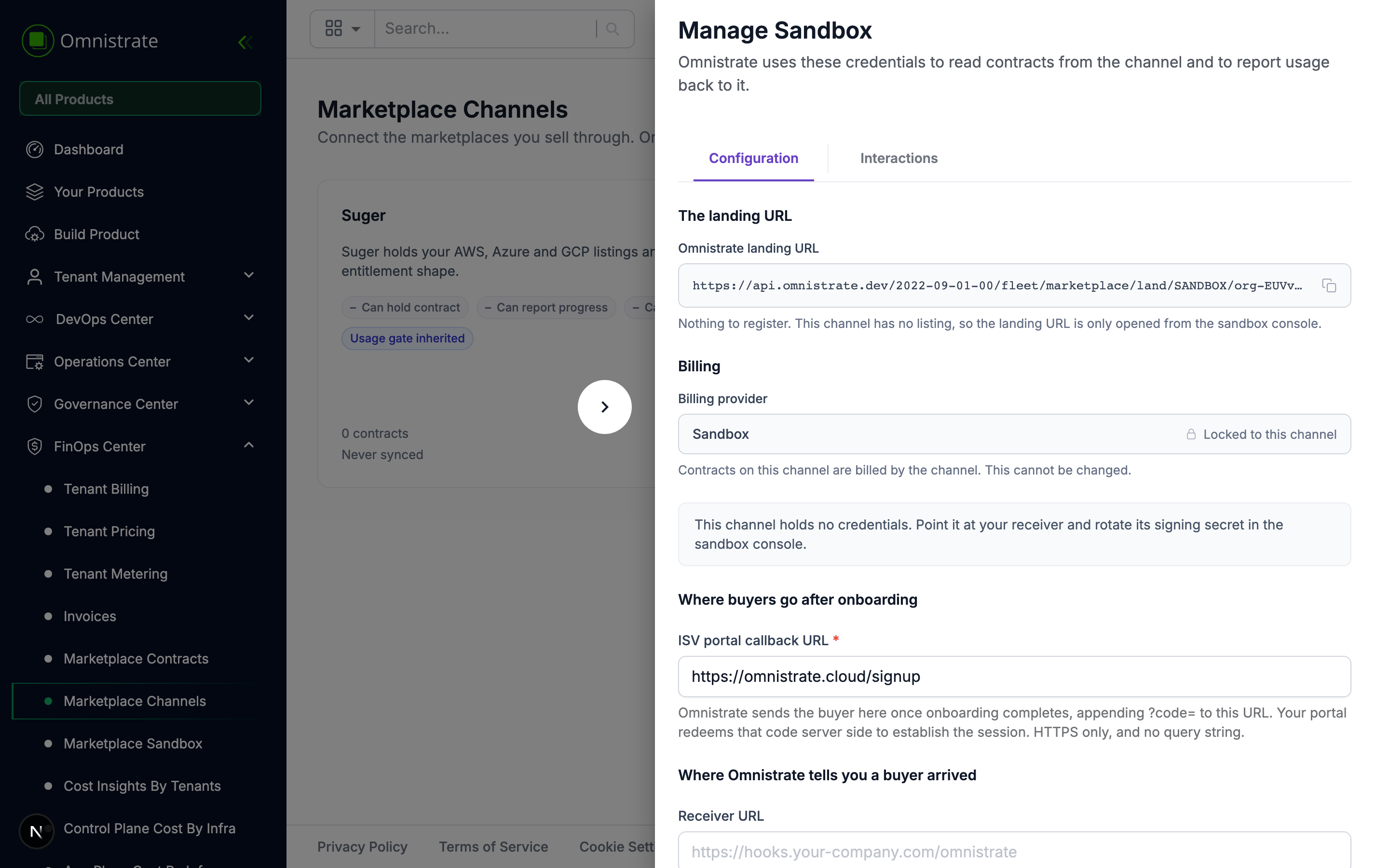This screenshot has width=1389, height=868.
Task: Click the Your Products layers icon
Action: coord(34,192)
